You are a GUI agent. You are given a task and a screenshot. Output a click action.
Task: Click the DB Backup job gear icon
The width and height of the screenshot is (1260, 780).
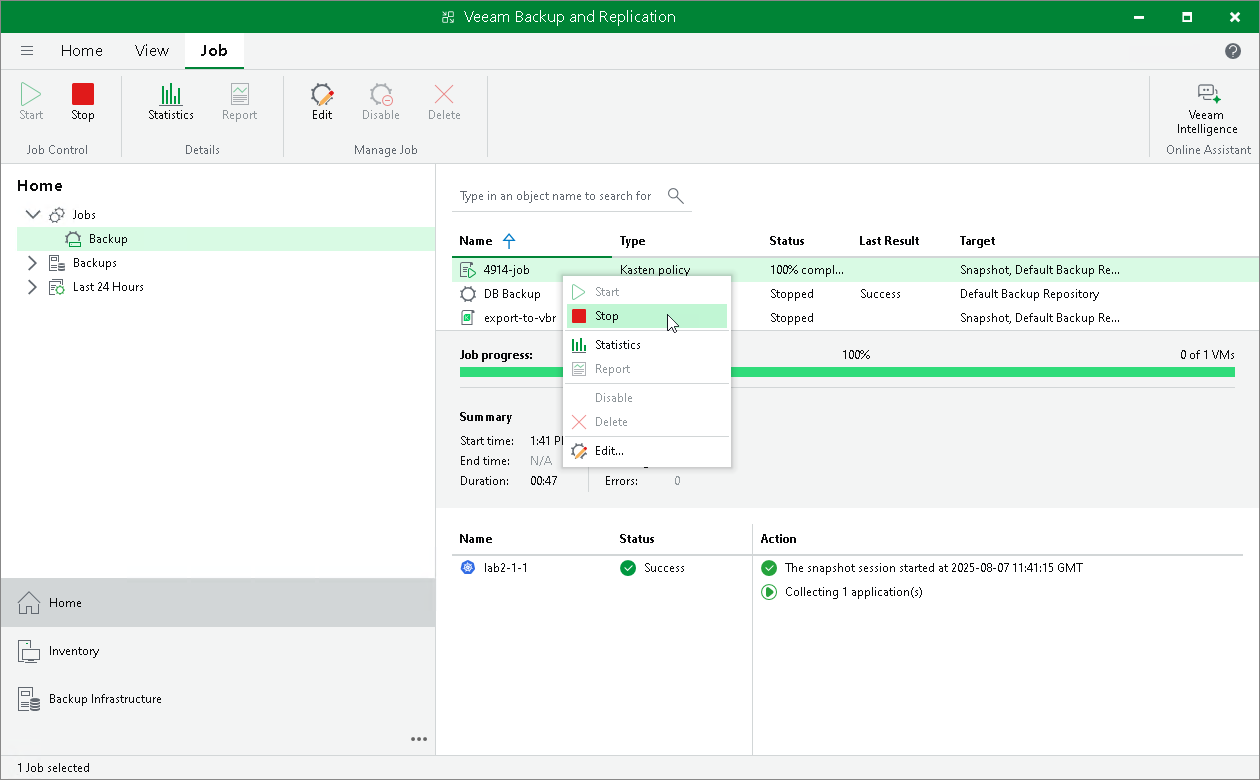pos(467,294)
